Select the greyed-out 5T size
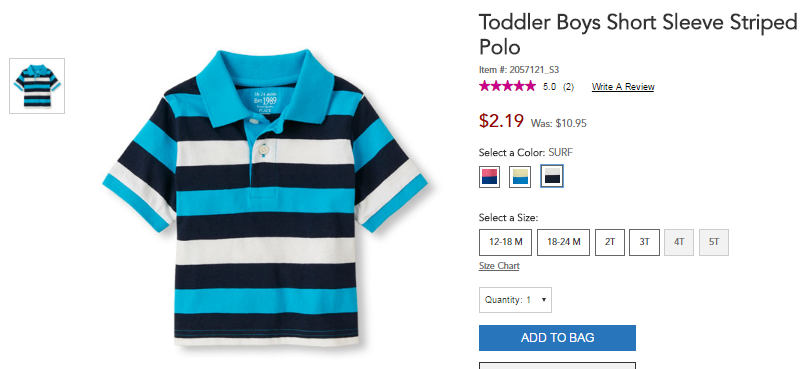 (x=714, y=242)
